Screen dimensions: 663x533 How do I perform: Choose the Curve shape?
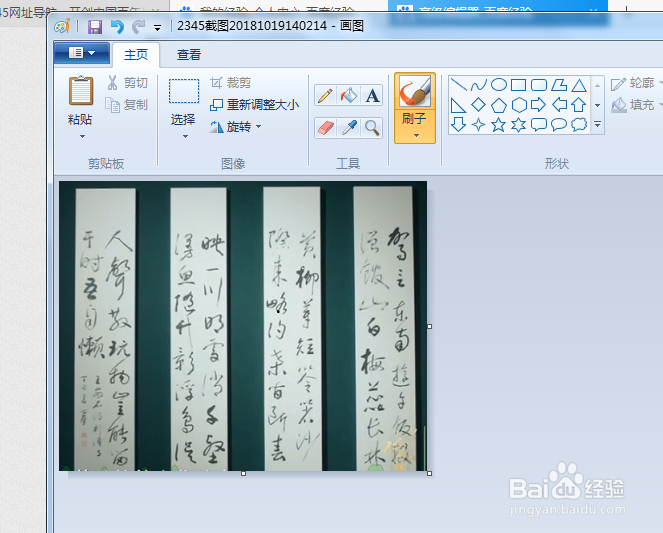tap(479, 85)
